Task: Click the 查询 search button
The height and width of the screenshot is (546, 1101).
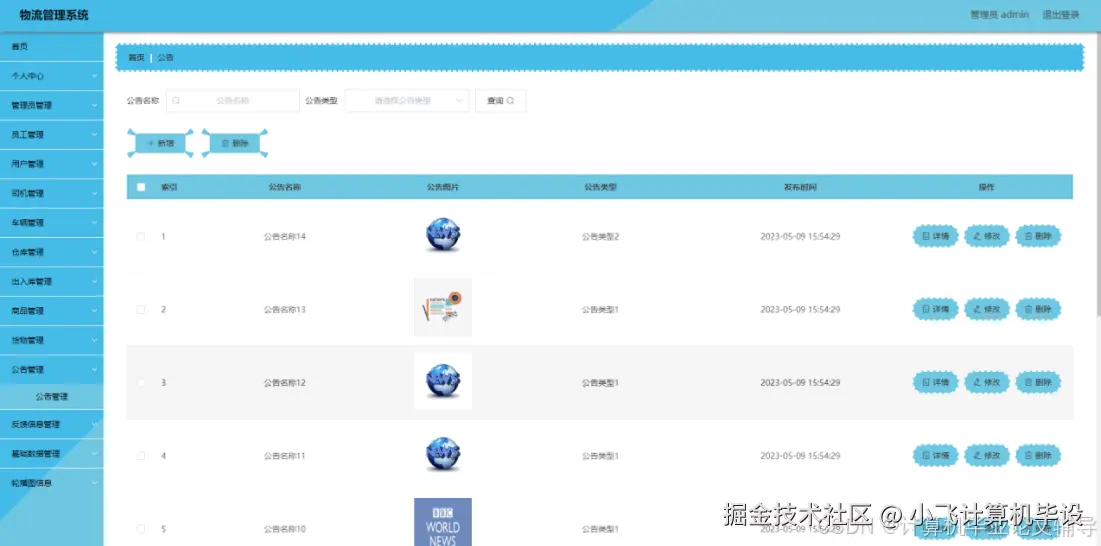Action: 501,100
